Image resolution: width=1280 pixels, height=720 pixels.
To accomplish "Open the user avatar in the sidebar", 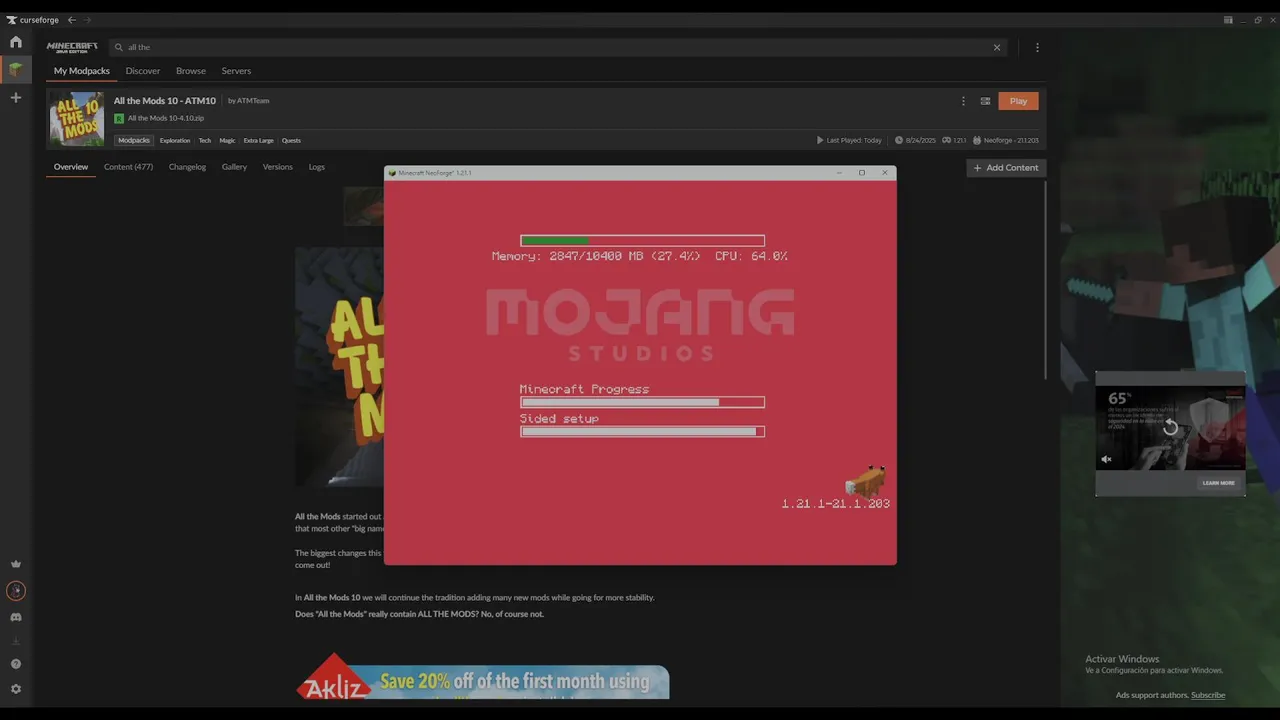I will point(15,591).
